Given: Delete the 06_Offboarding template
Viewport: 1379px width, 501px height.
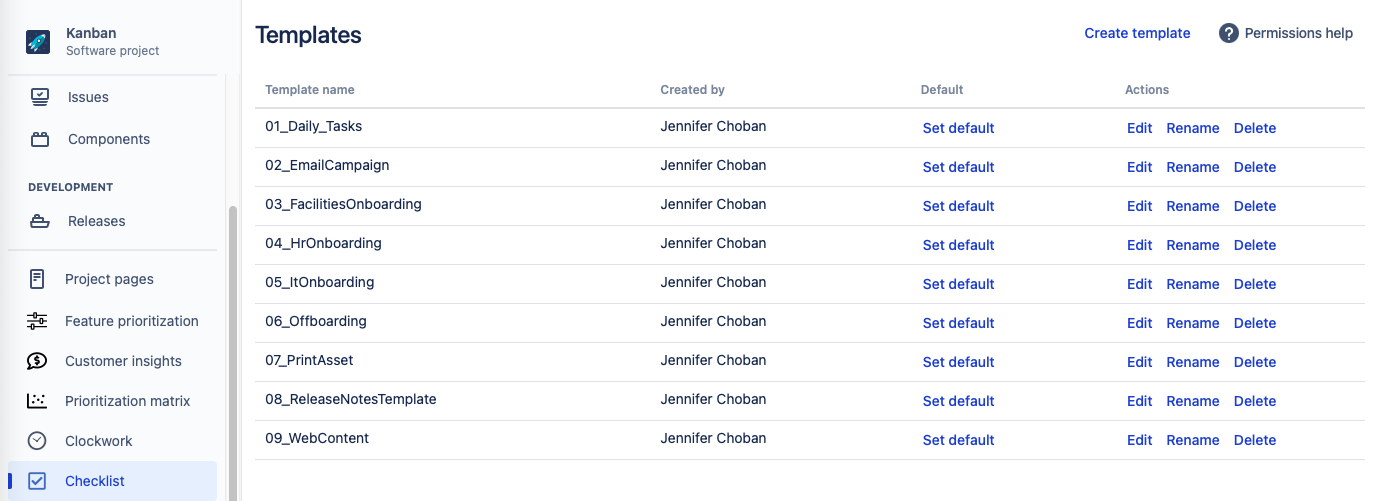Looking at the screenshot, I should (x=1254, y=323).
